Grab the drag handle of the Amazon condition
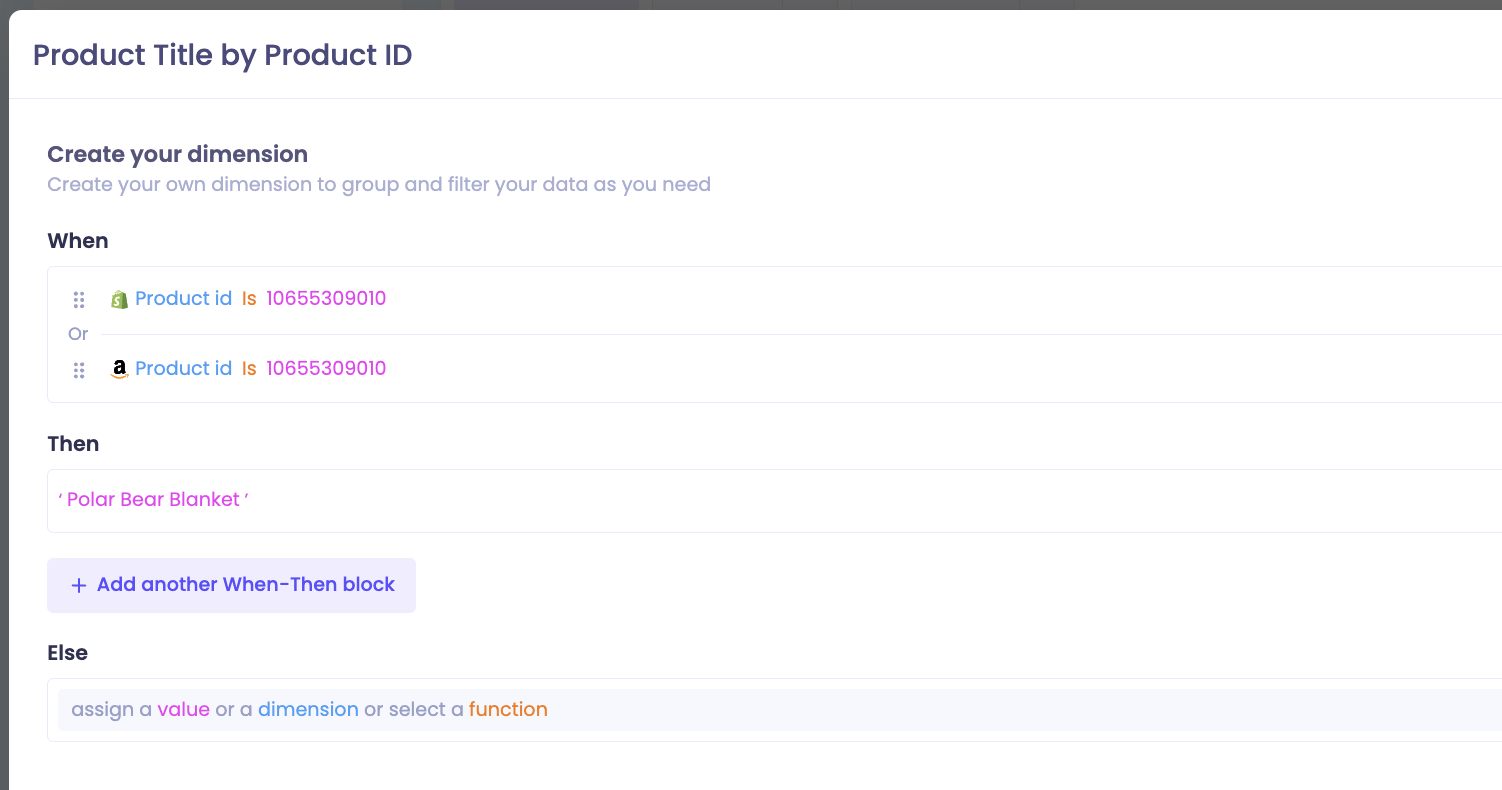Image resolution: width=1502 pixels, height=790 pixels. 79,370
